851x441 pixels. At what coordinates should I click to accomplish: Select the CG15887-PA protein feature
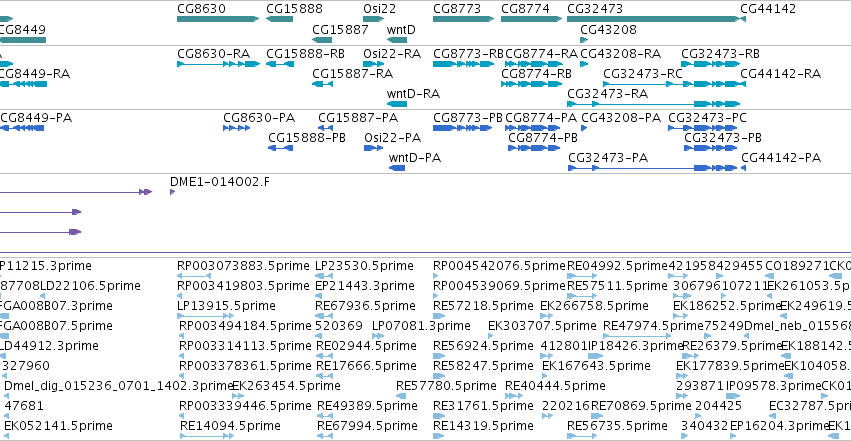click(x=325, y=128)
